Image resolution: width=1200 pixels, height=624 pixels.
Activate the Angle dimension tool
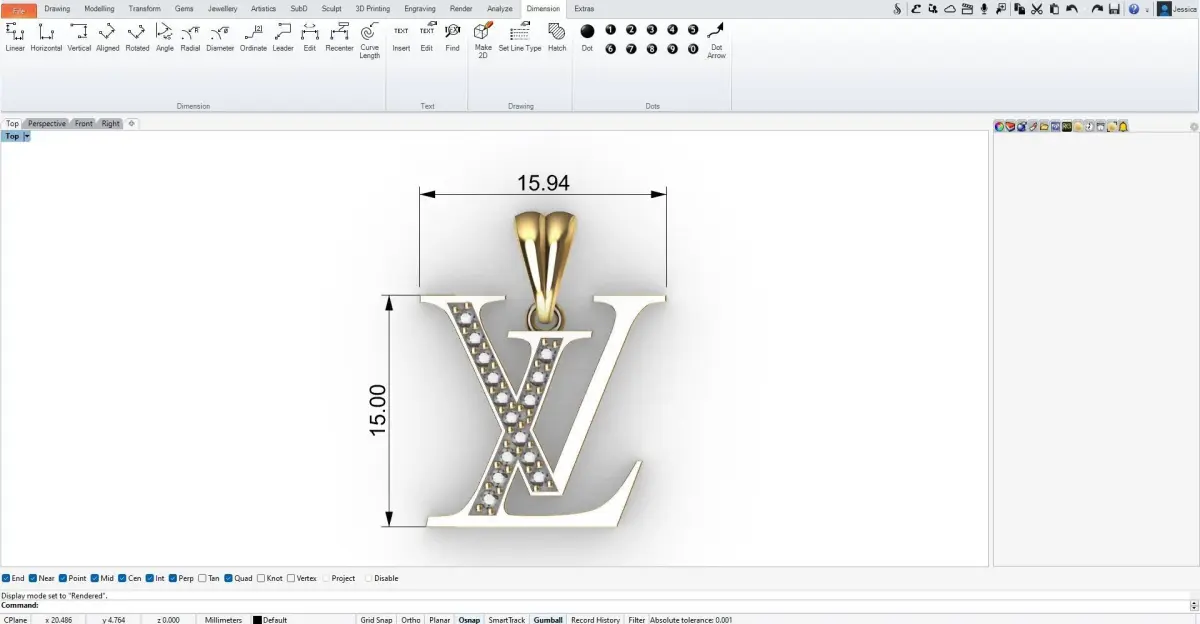165,37
